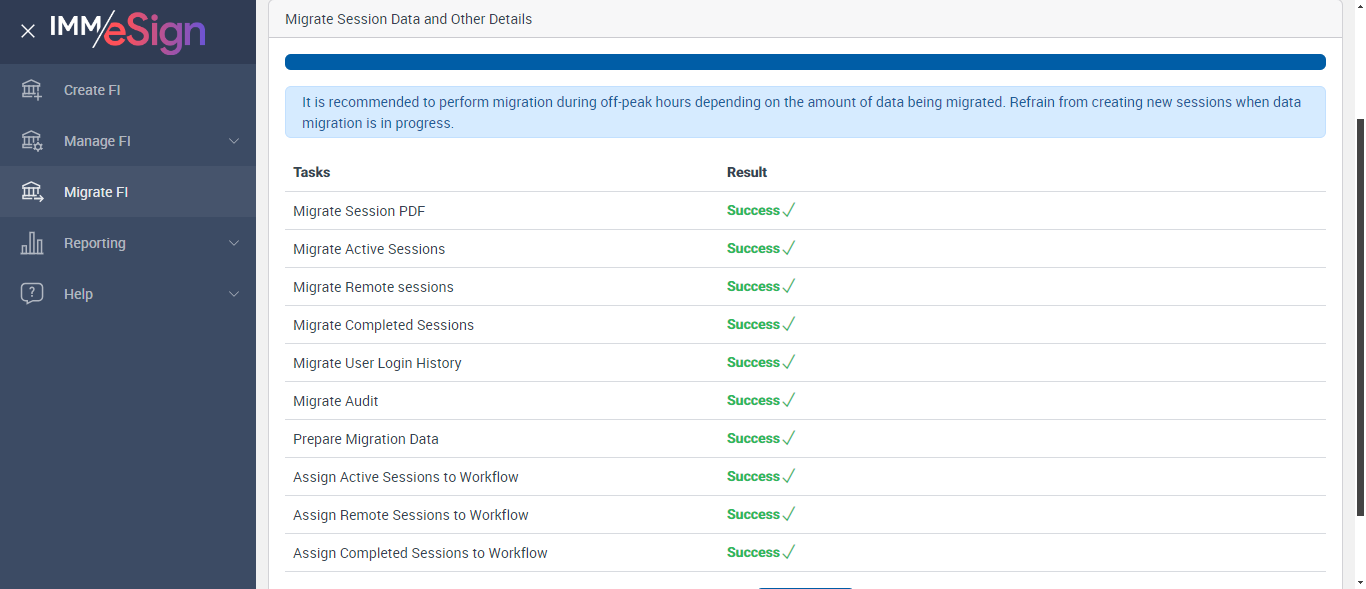The image size is (1366, 589).
Task: Click checkmark beside Migrate Audit result
Action: 789,400
